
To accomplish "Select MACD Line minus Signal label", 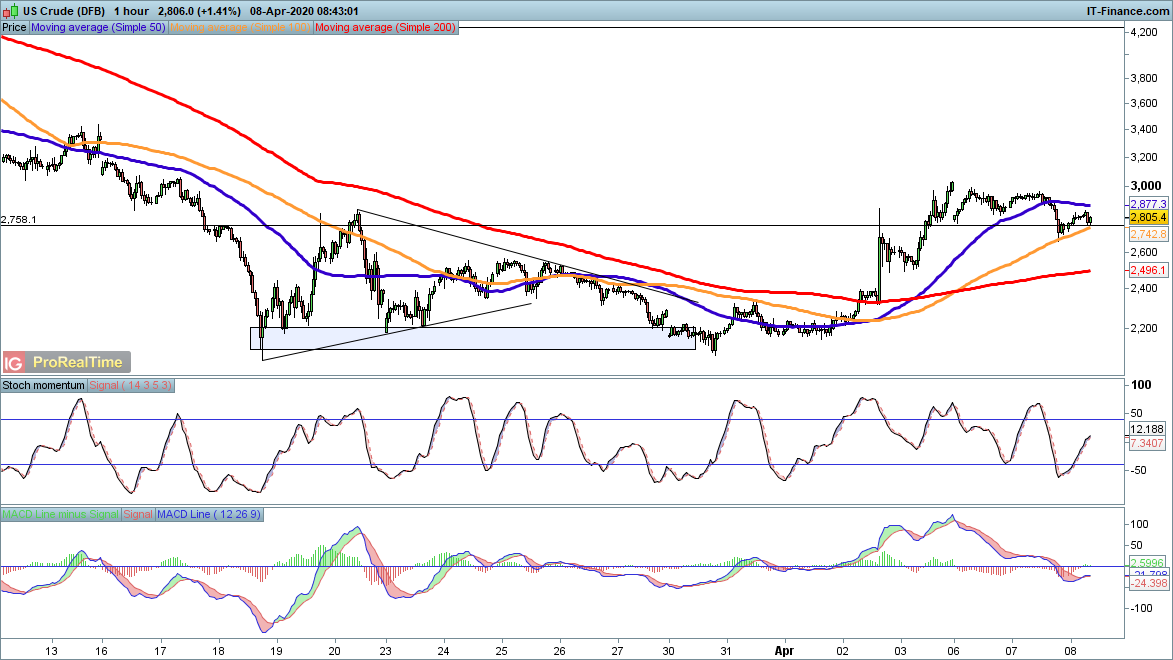I will [x=60, y=514].
